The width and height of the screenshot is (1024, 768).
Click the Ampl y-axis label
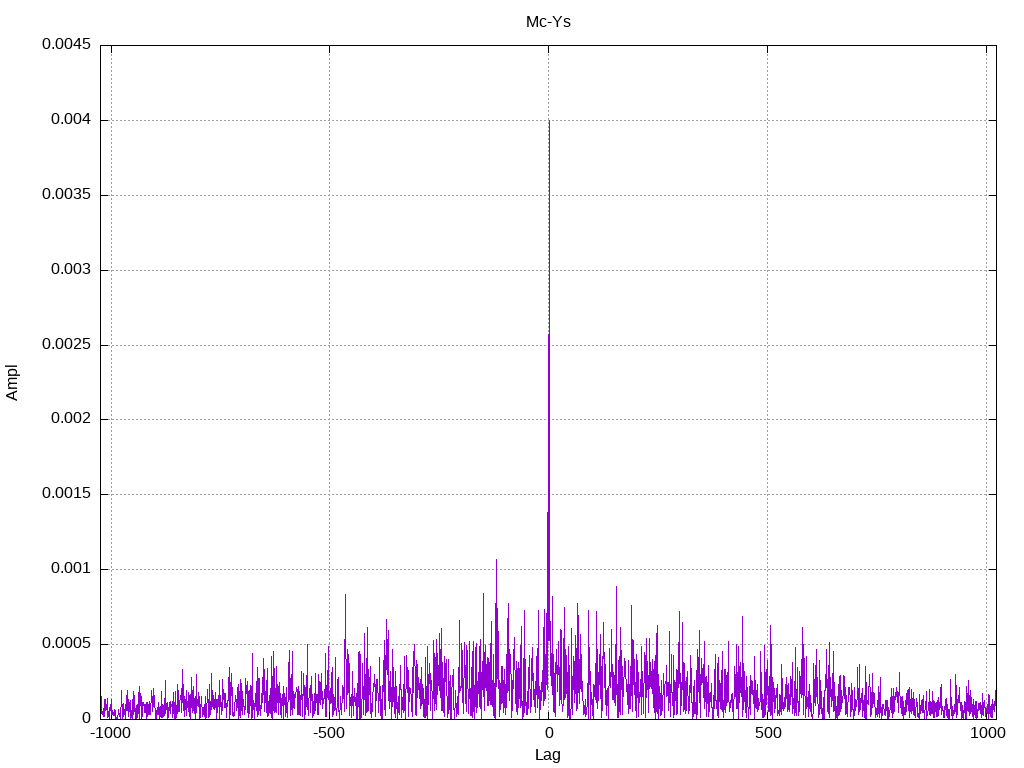12,382
